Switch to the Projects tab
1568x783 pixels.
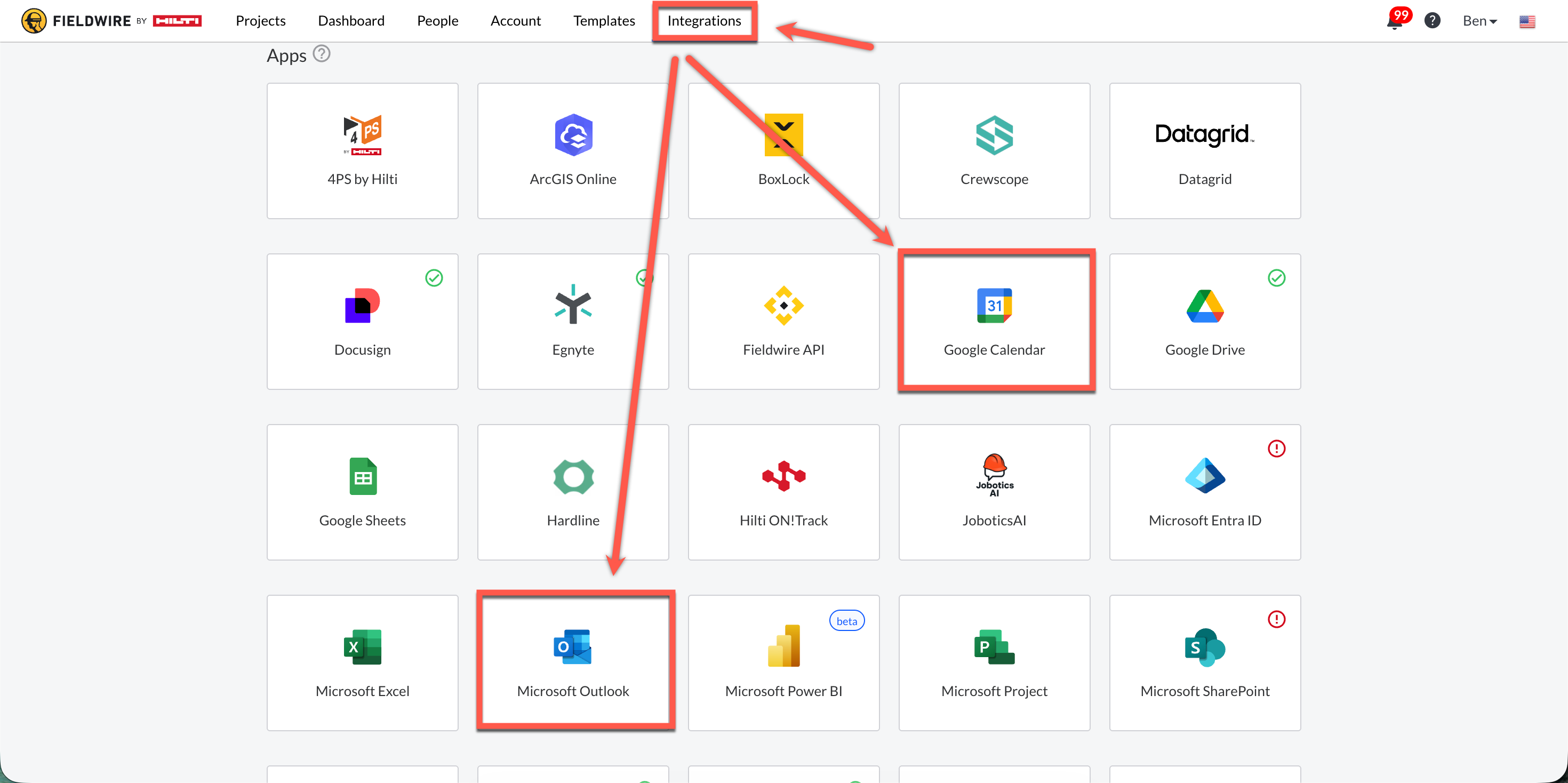point(260,21)
